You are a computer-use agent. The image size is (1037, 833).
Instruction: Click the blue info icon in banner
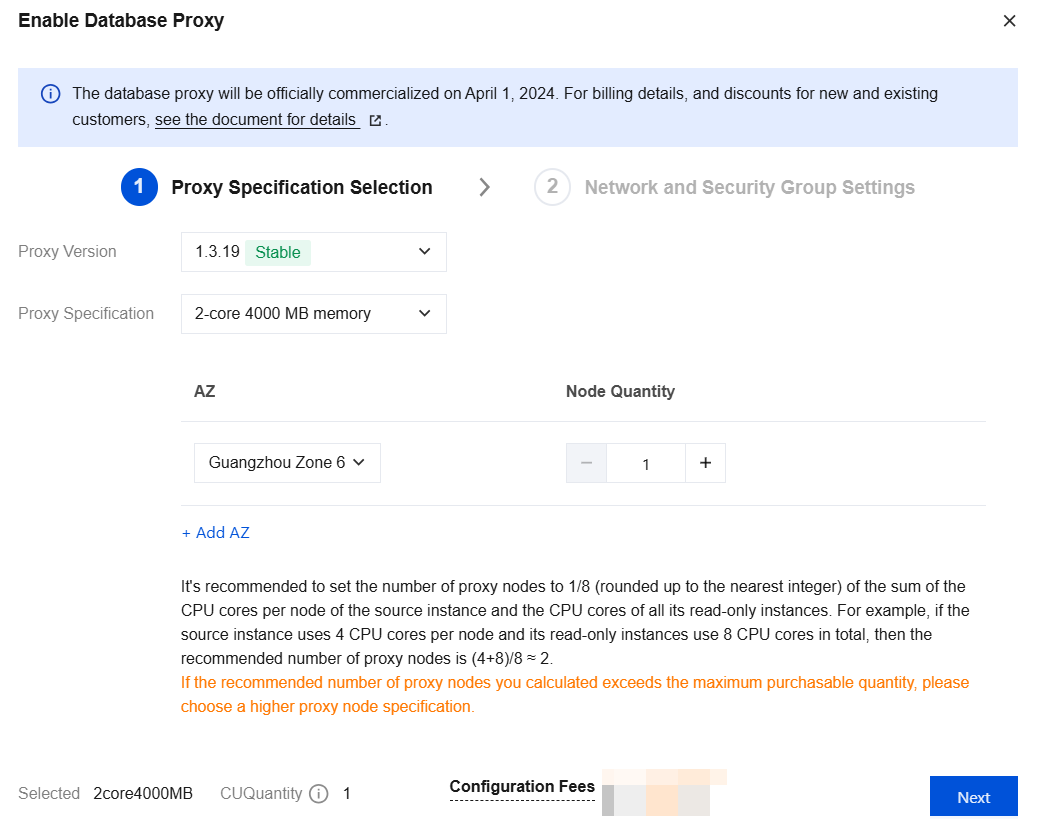point(50,94)
